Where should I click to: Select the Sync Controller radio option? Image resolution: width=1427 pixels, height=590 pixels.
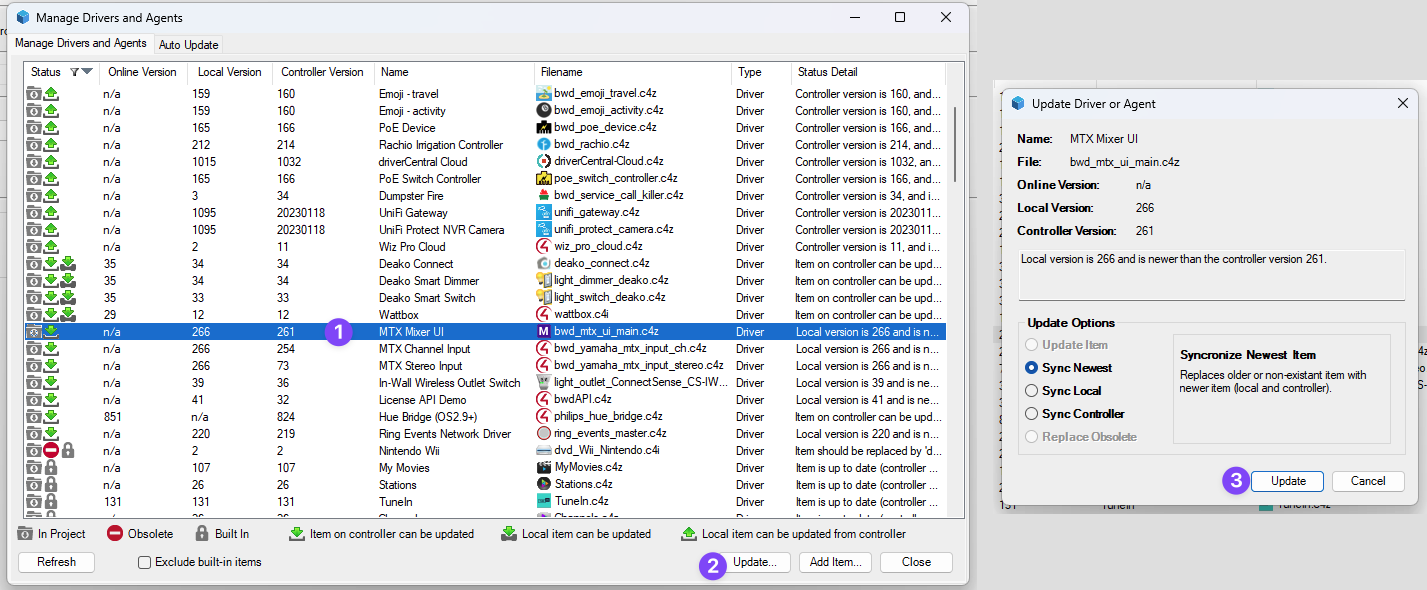pos(1032,414)
